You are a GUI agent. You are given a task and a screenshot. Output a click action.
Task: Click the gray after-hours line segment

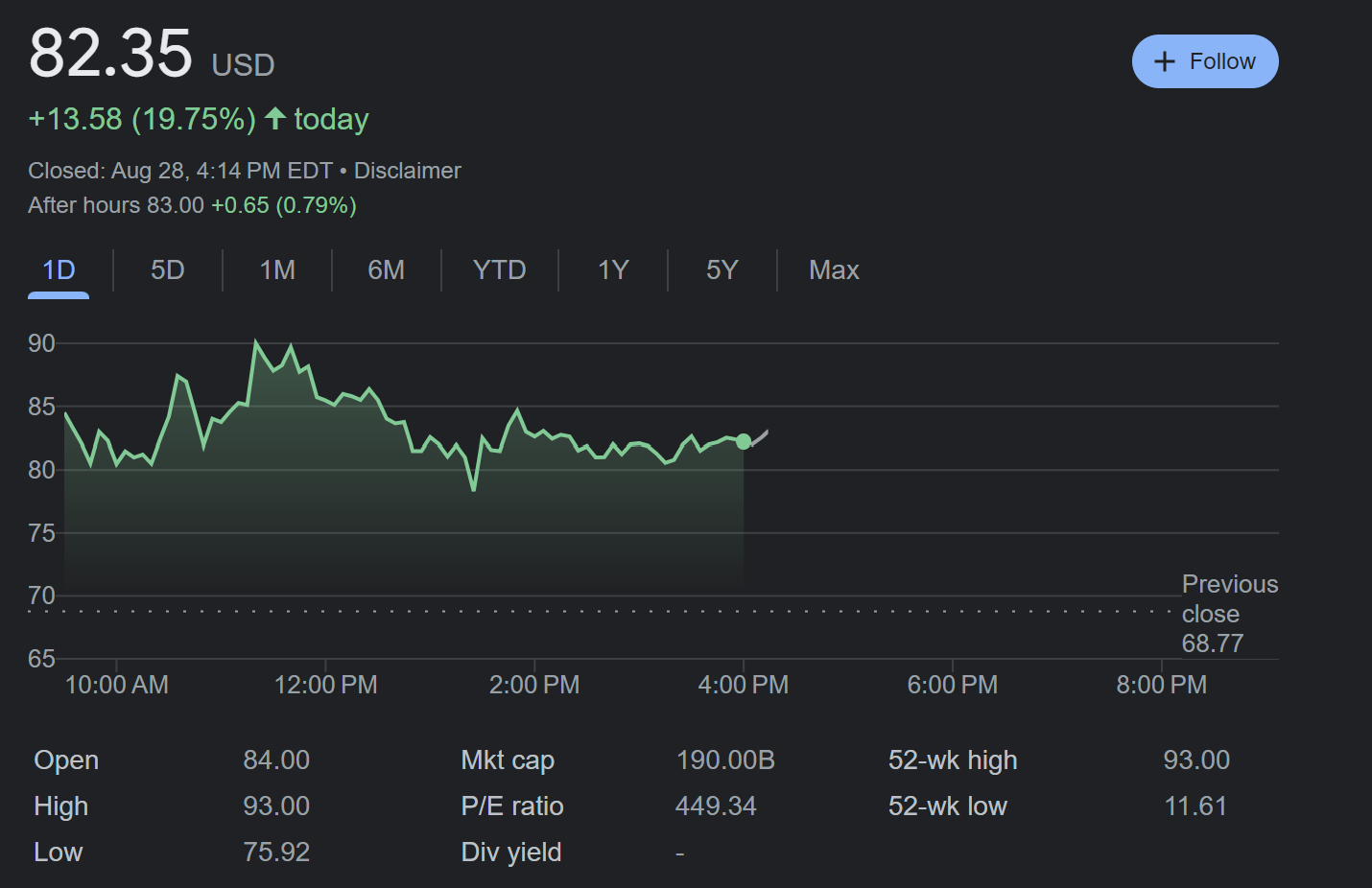tap(759, 437)
